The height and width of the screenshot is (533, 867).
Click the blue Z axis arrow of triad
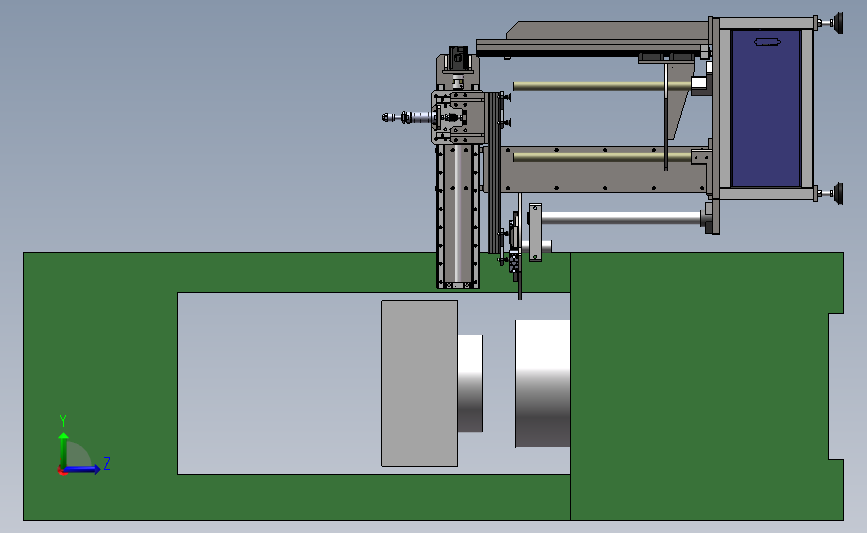[83, 469]
